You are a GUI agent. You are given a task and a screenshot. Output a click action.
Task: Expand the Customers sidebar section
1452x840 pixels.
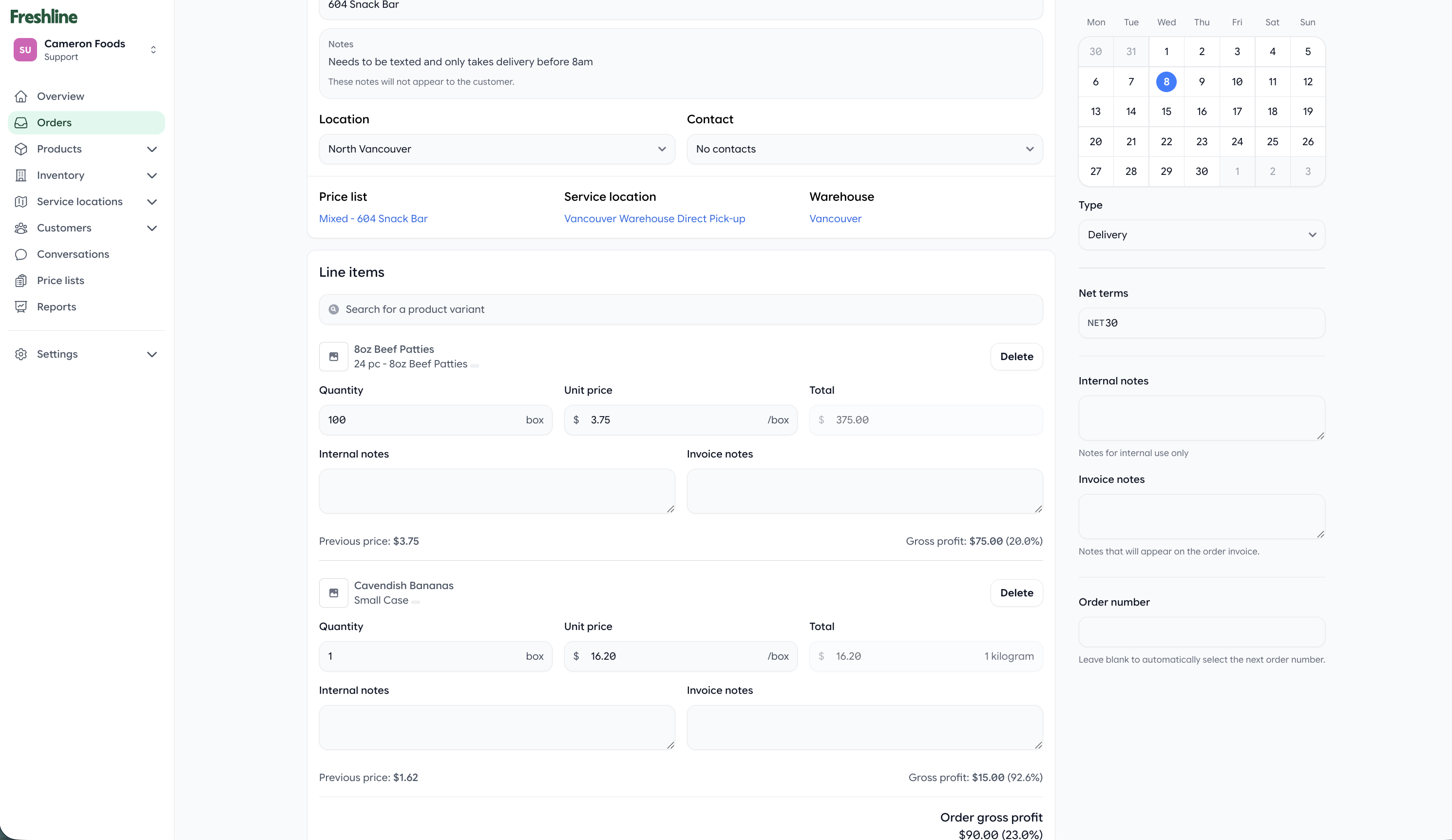tap(152, 228)
